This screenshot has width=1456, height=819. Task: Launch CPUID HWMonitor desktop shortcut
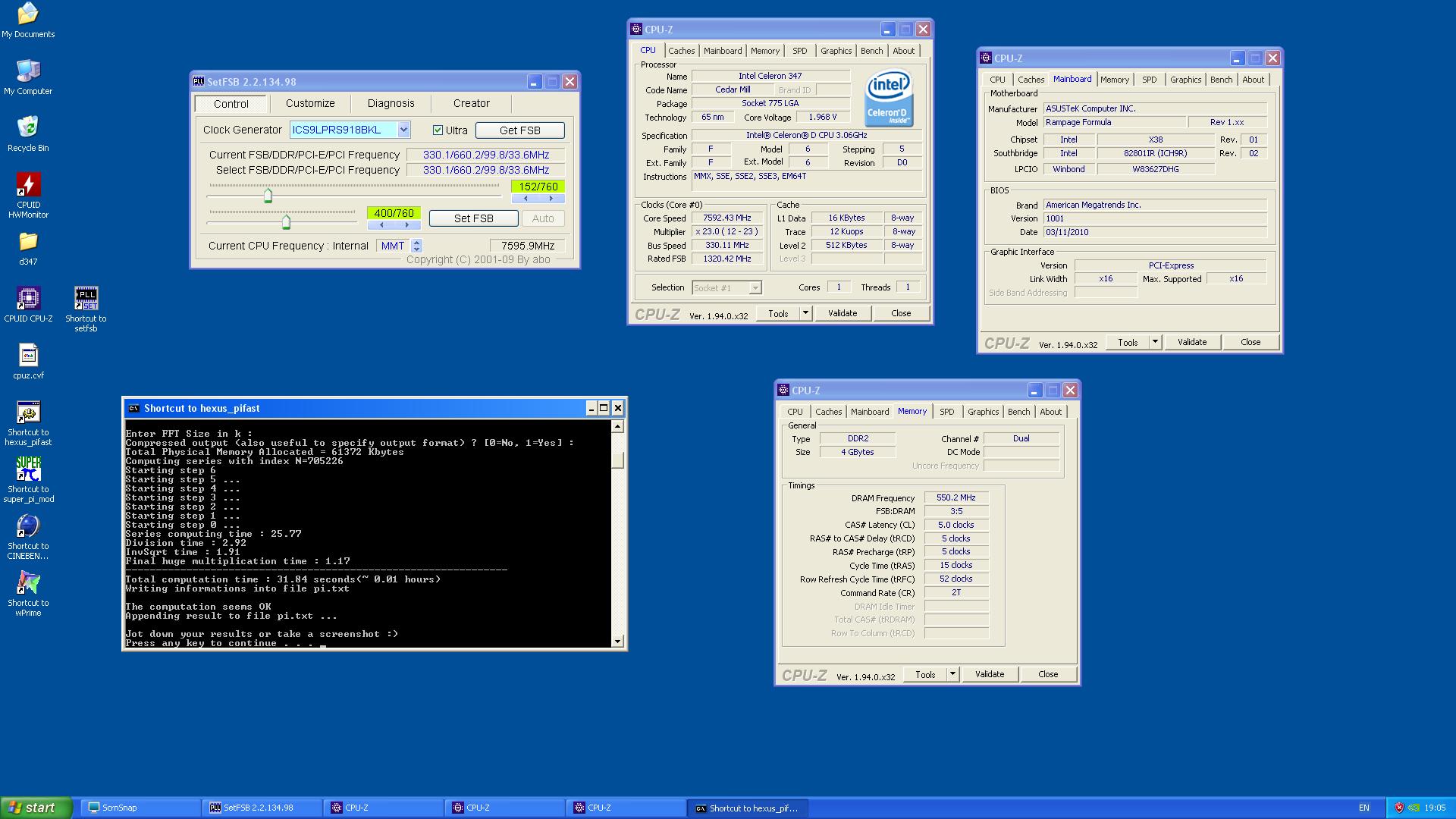tap(28, 196)
